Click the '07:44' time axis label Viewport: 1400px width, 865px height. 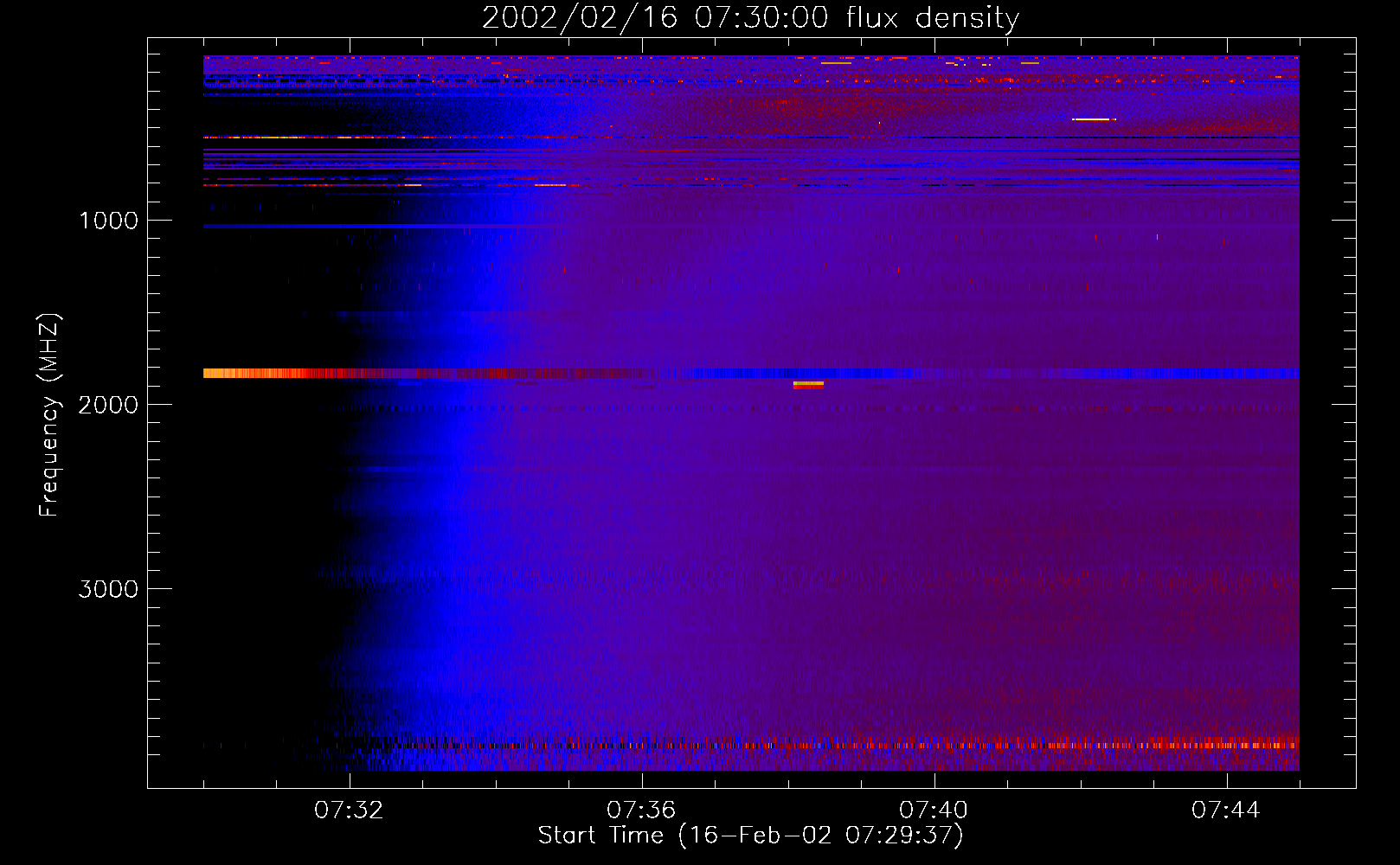pyautogui.click(x=1226, y=811)
